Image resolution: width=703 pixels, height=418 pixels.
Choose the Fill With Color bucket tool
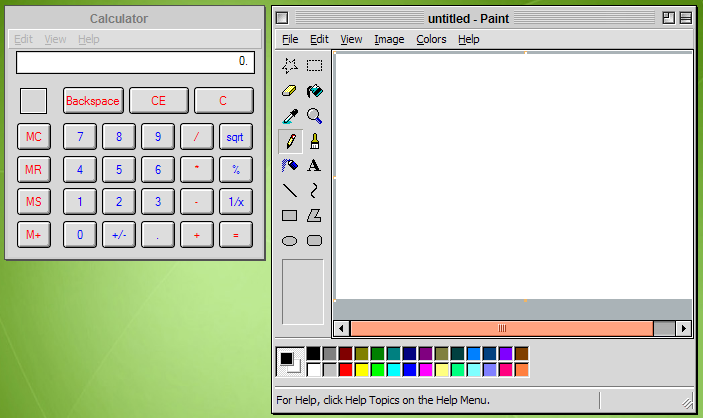click(x=314, y=91)
